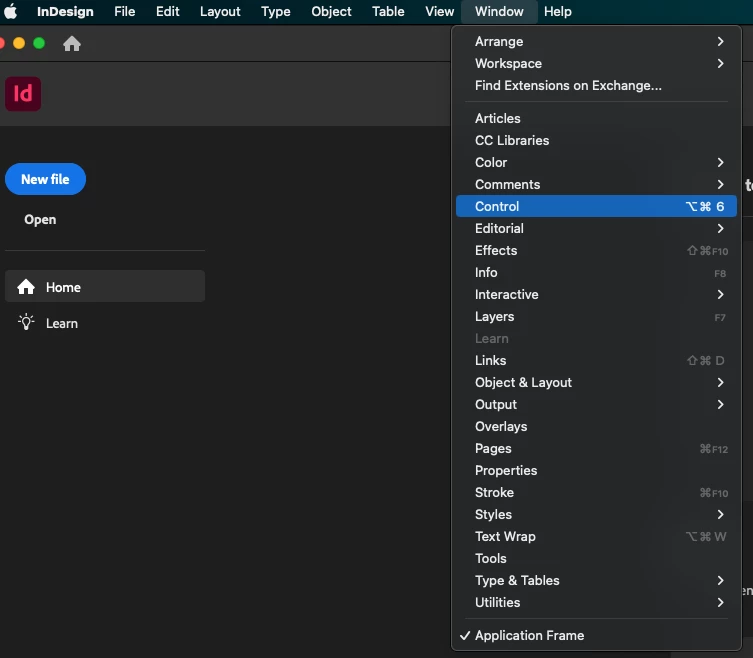This screenshot has height=658, width=753.
Task: Open the Layers panel
Action: pos(596,317)
